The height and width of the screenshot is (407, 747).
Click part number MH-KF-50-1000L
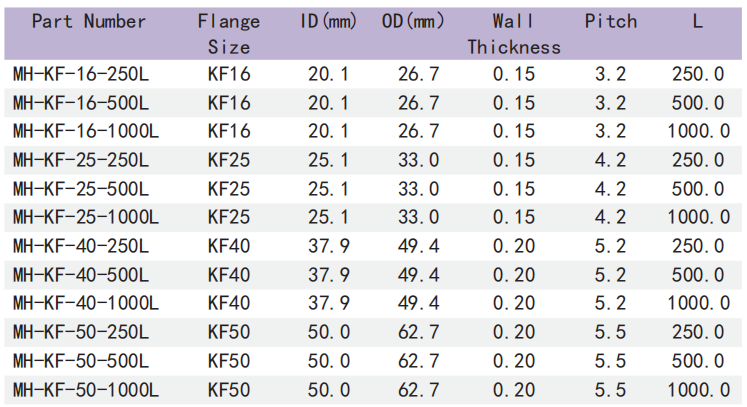86,389
